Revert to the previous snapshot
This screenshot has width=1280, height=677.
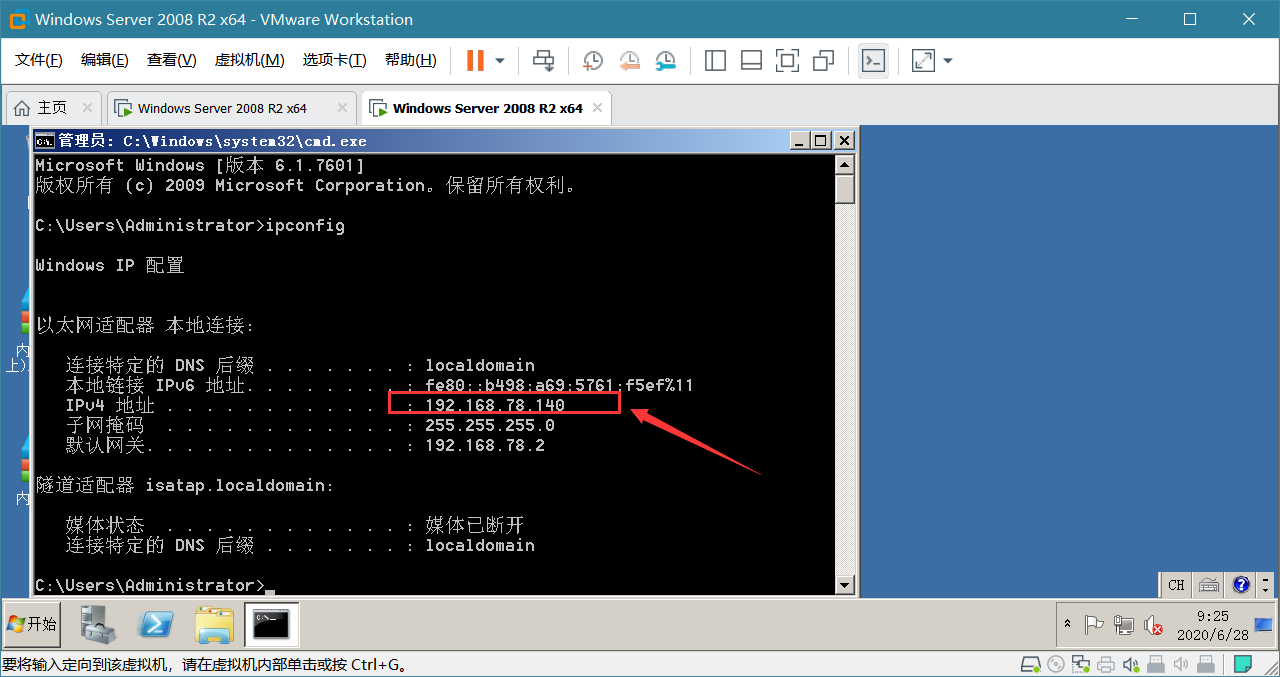(629, 61)
